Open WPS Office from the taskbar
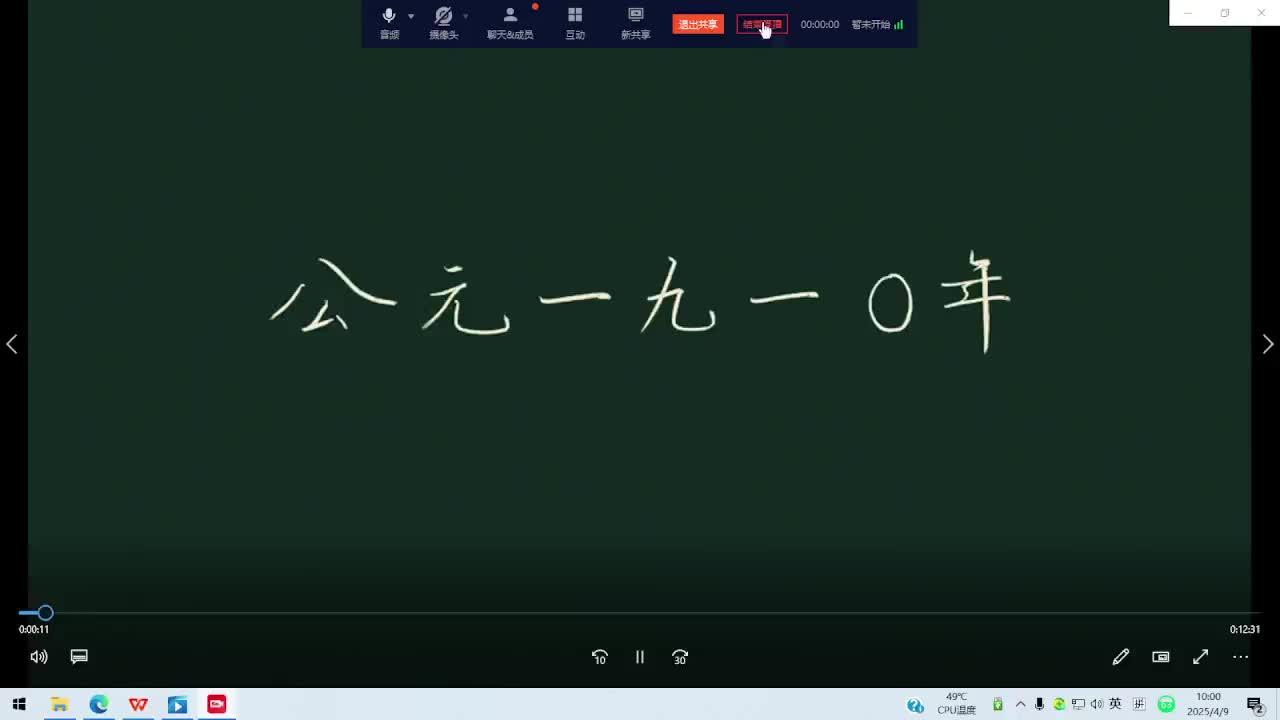The image size is (1280, 720). 138,705
